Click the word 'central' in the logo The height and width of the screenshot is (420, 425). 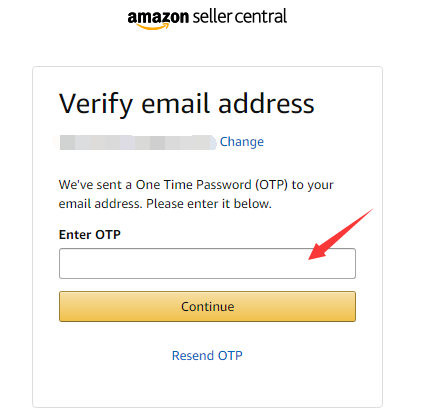tap(261, 16)
